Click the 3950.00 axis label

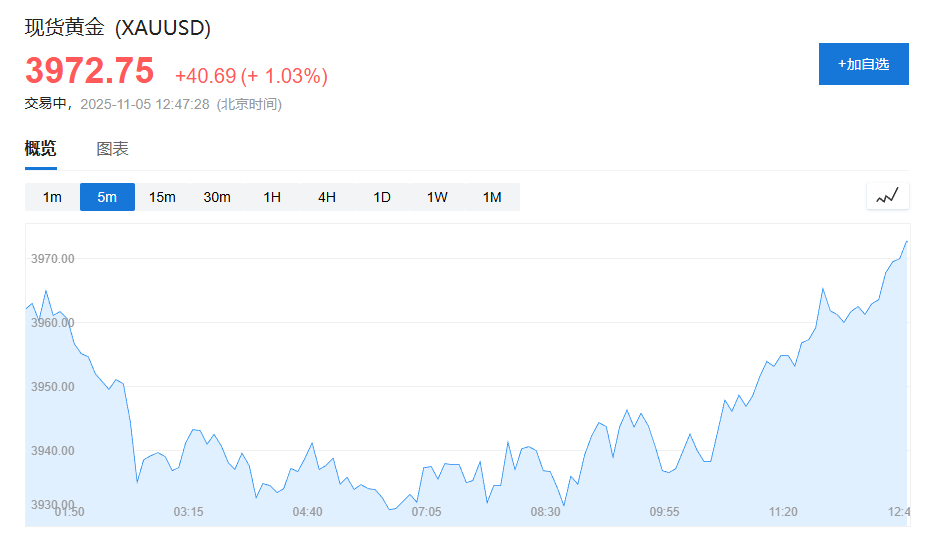pos(53,387)
